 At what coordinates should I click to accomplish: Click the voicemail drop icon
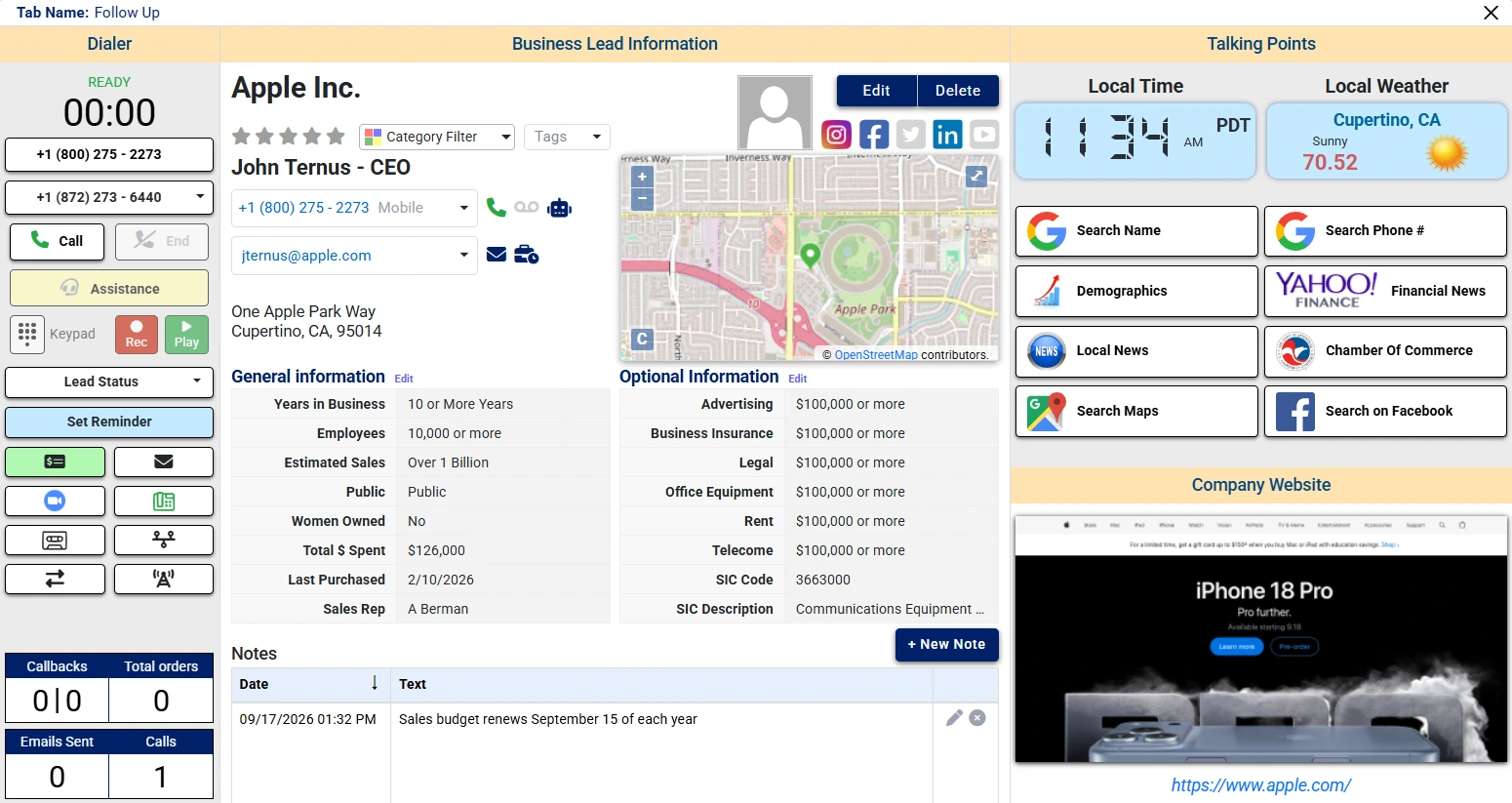(x=527, y=207)
